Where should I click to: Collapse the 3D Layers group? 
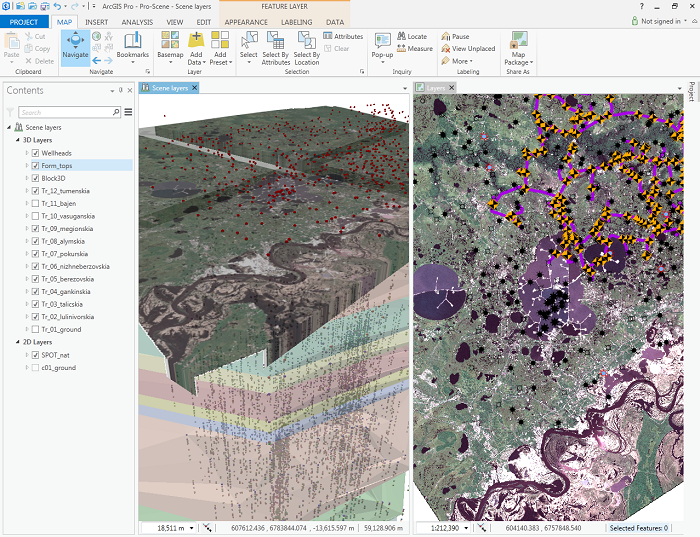[x=17, y=140]
